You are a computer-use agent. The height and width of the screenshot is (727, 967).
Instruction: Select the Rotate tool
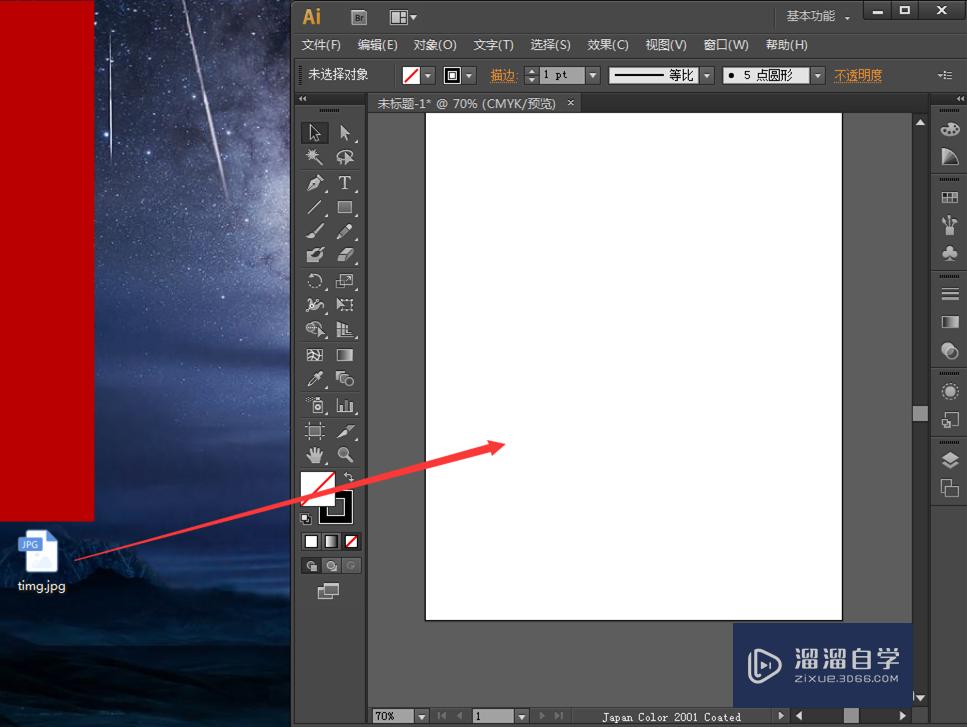tap(315, 281)
